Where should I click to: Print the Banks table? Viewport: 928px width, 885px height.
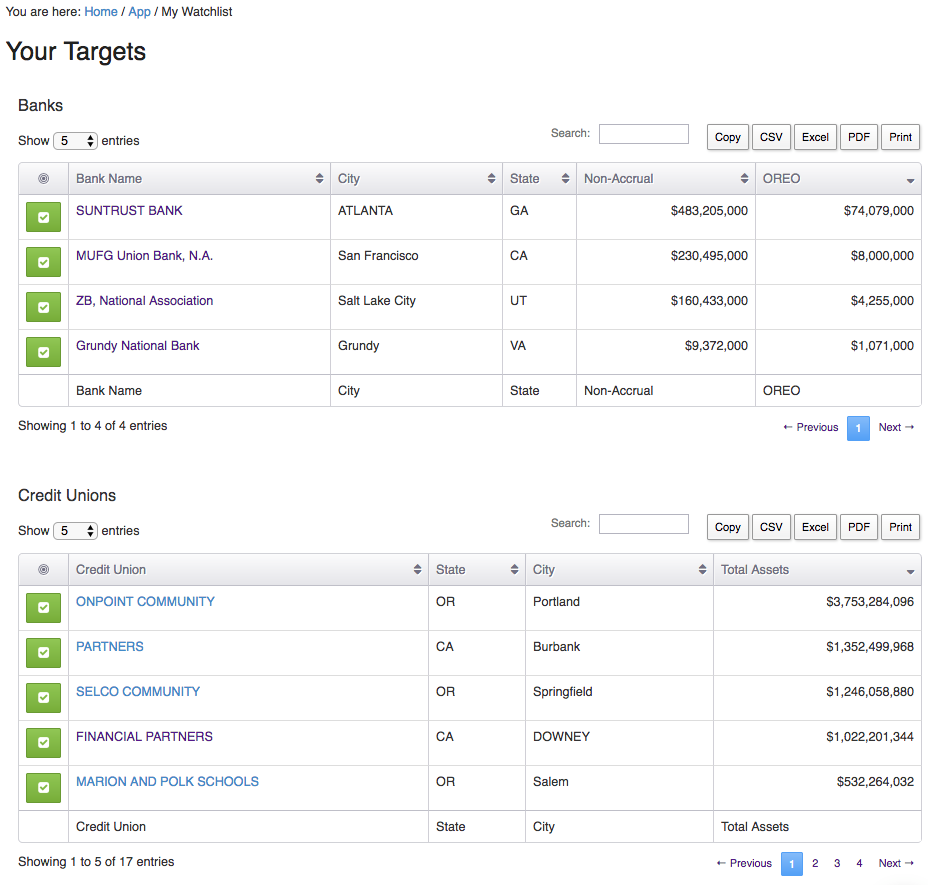click(x=900, y=137)
